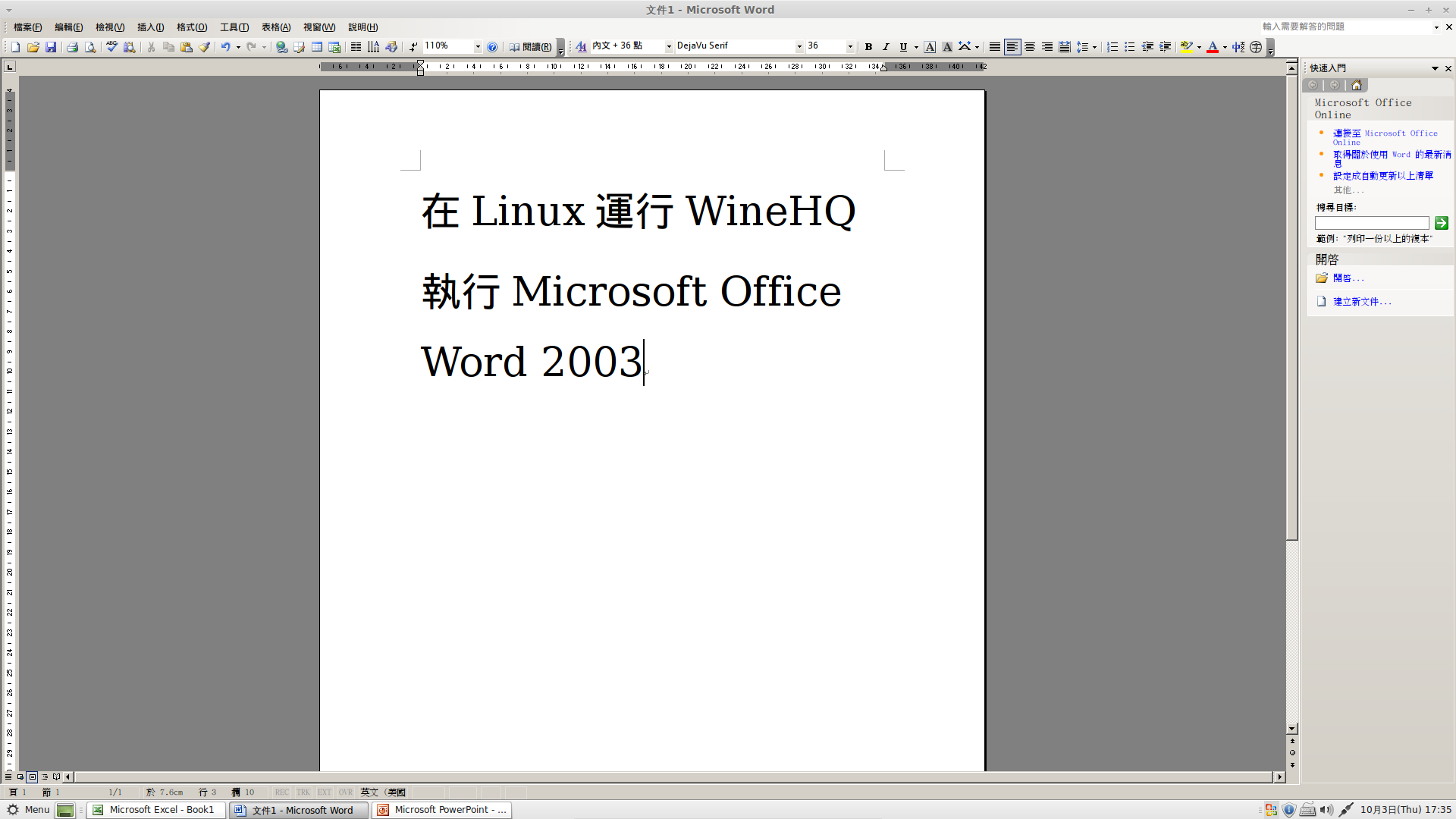1456x819 pixels.
Task: Open the 插入(I) menu
Action: pos(150,27)
